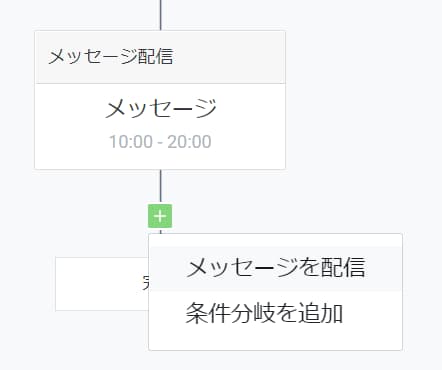Select メッセージを配信 from the popup menu

275,268
